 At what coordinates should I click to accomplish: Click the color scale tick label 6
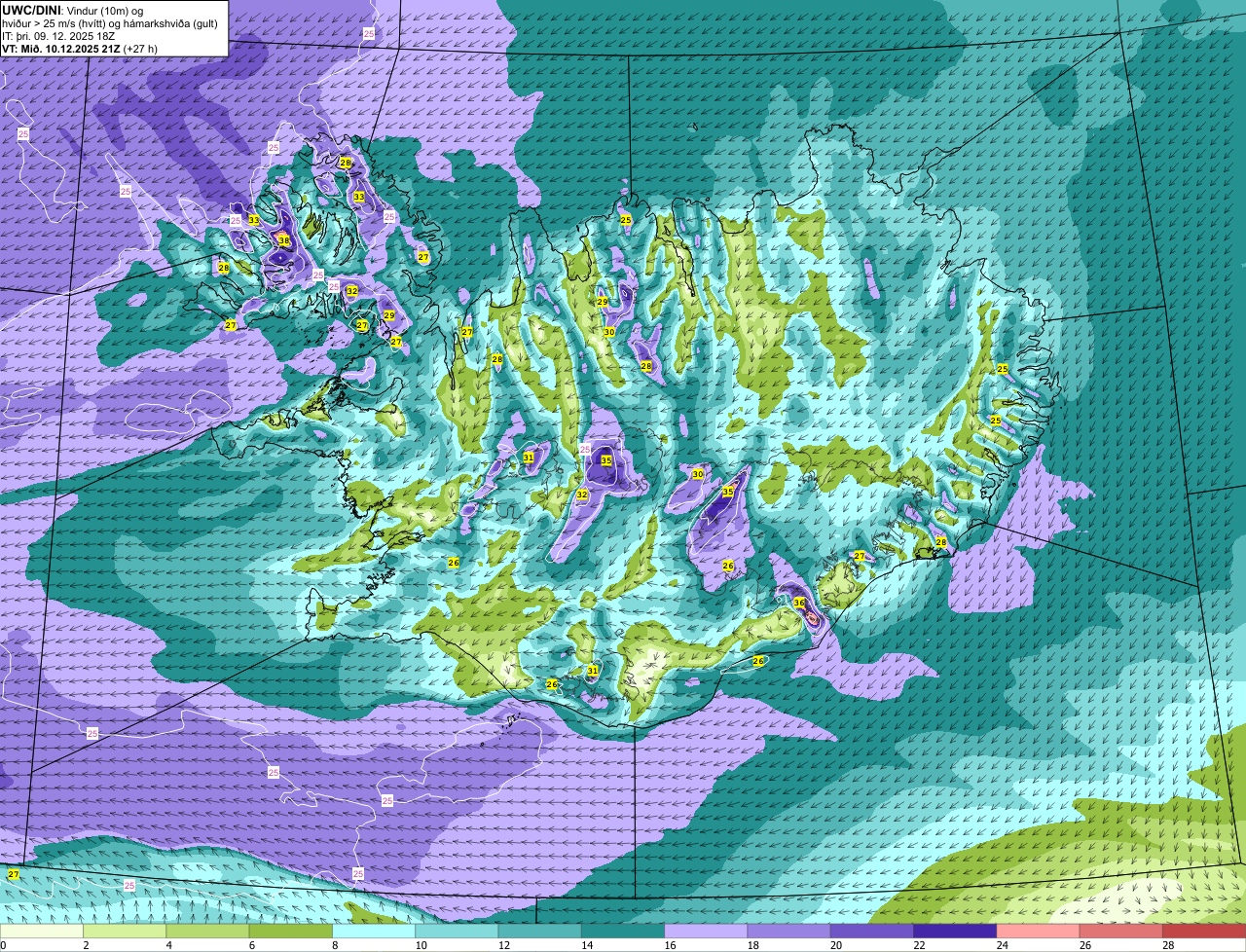click(x=251, y=945)
